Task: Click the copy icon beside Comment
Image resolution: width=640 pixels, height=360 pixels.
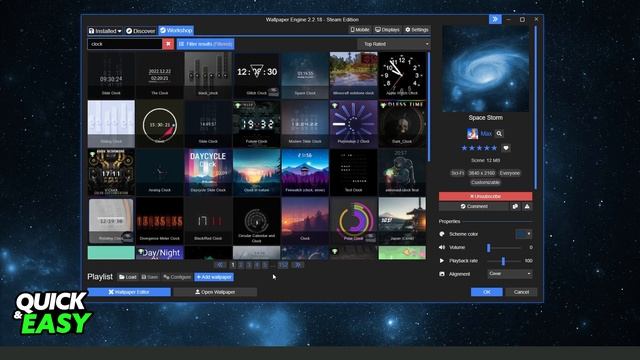Action: click(515, 207)
